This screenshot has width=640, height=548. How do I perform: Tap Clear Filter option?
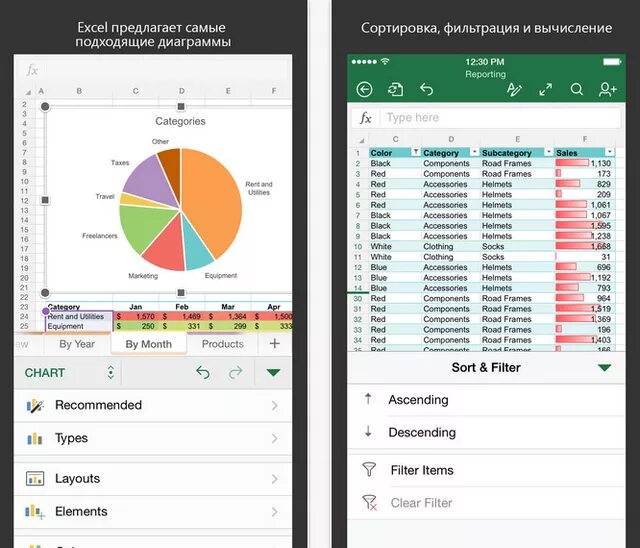click(x=486, y=503)
